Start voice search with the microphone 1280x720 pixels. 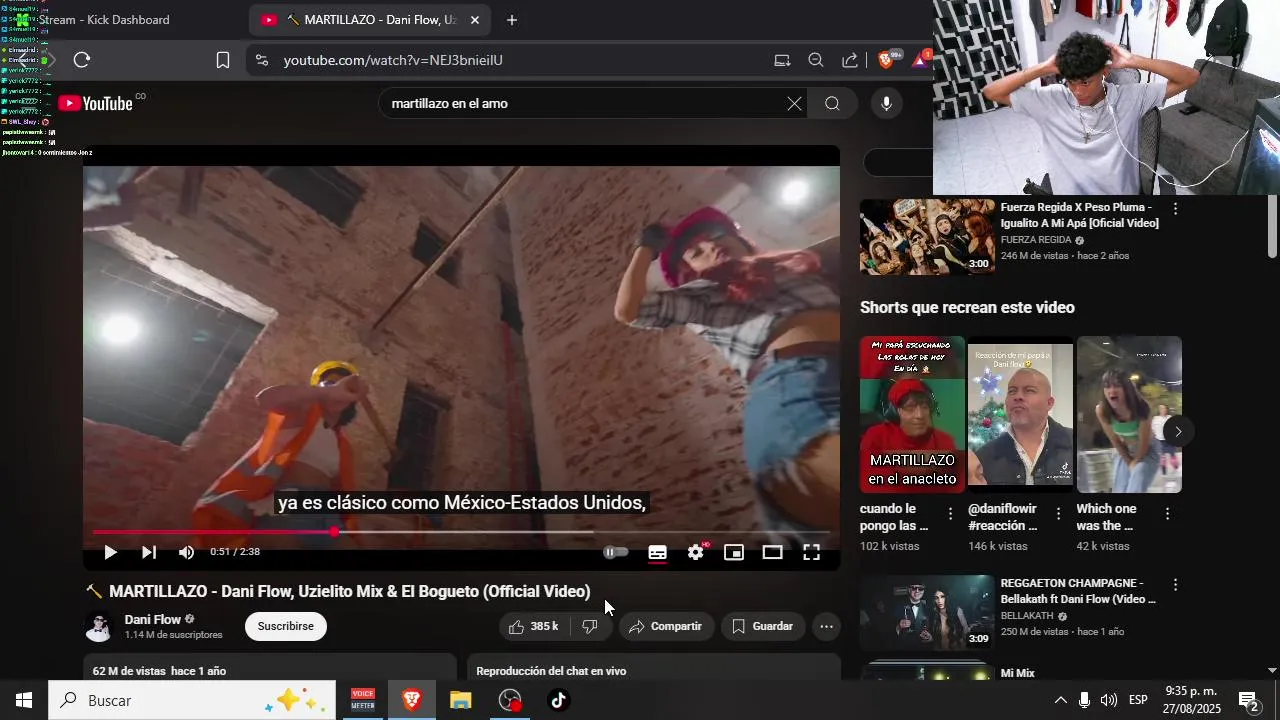tap(886, 103)
